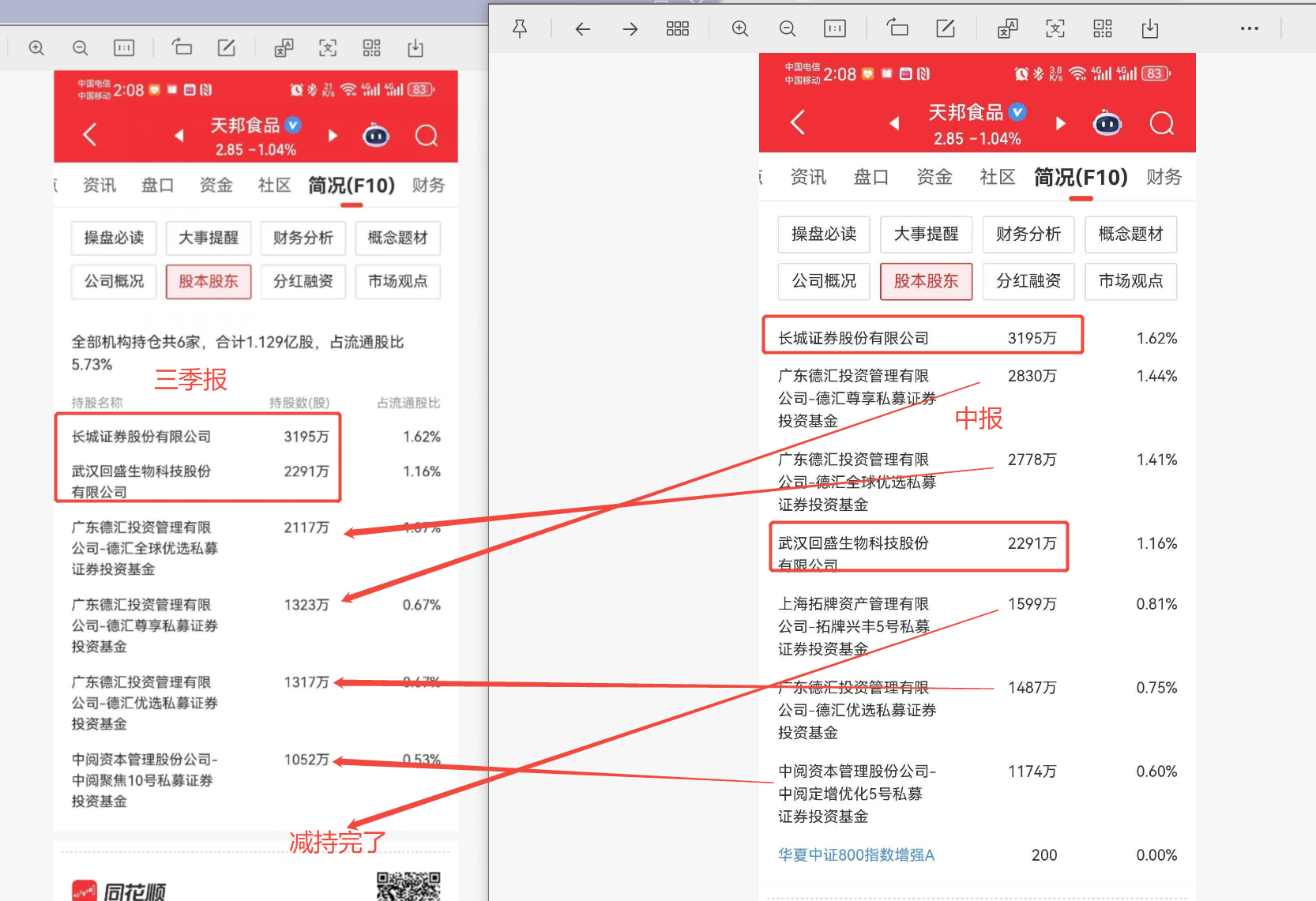1316x901 pixels.
Task: Recognize QR code from back viewer toolbar
Action: click(x=372, y=48)
